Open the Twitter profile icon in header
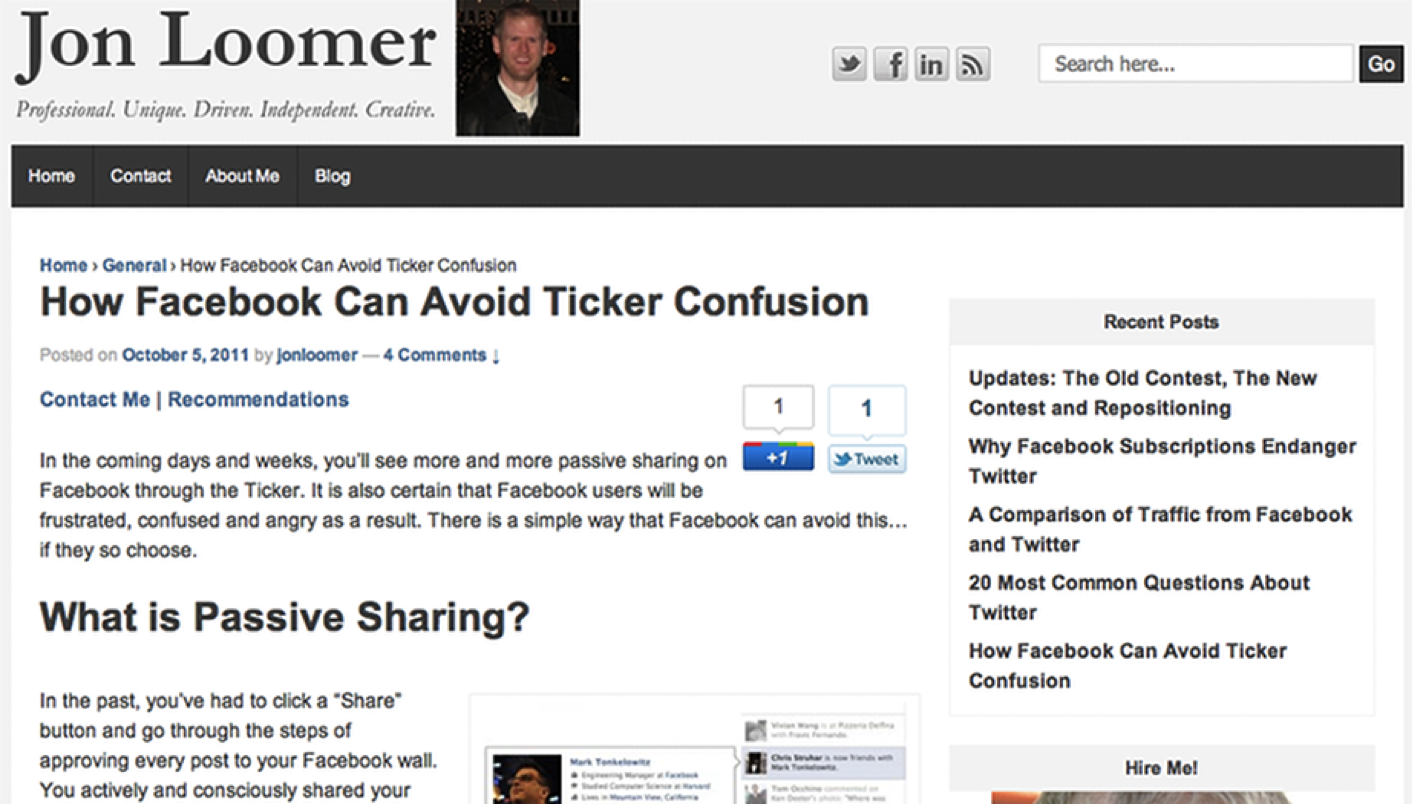The width and height of the screenshot is (1413, 805). click(849, 65)
